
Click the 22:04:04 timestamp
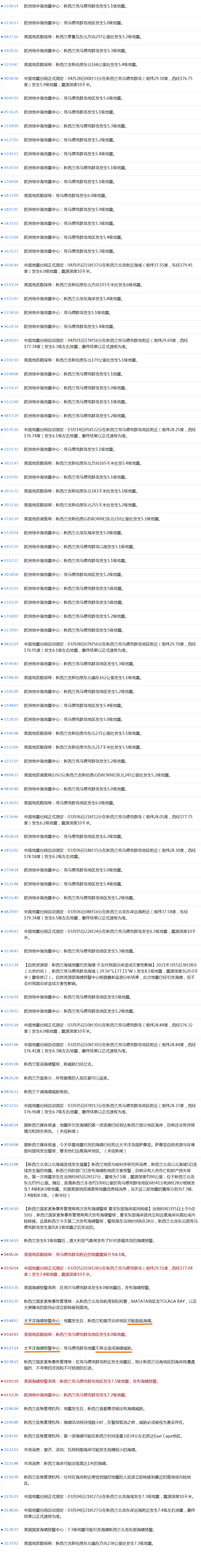11,181
